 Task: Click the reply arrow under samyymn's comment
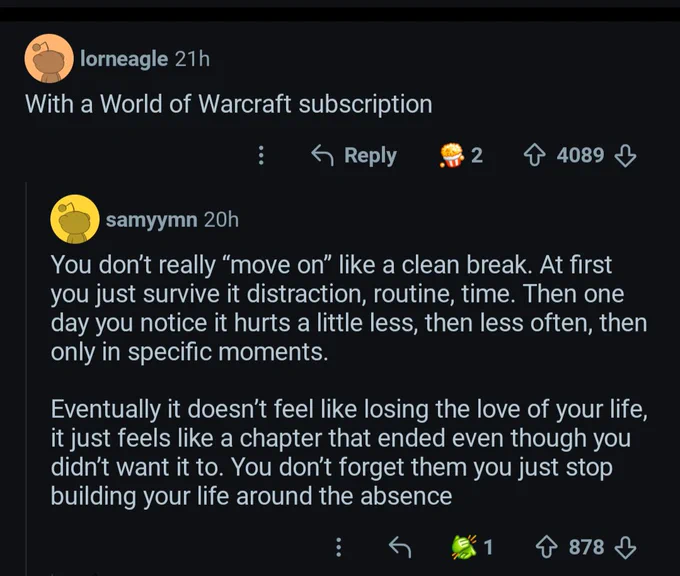[x=399, y=547]
